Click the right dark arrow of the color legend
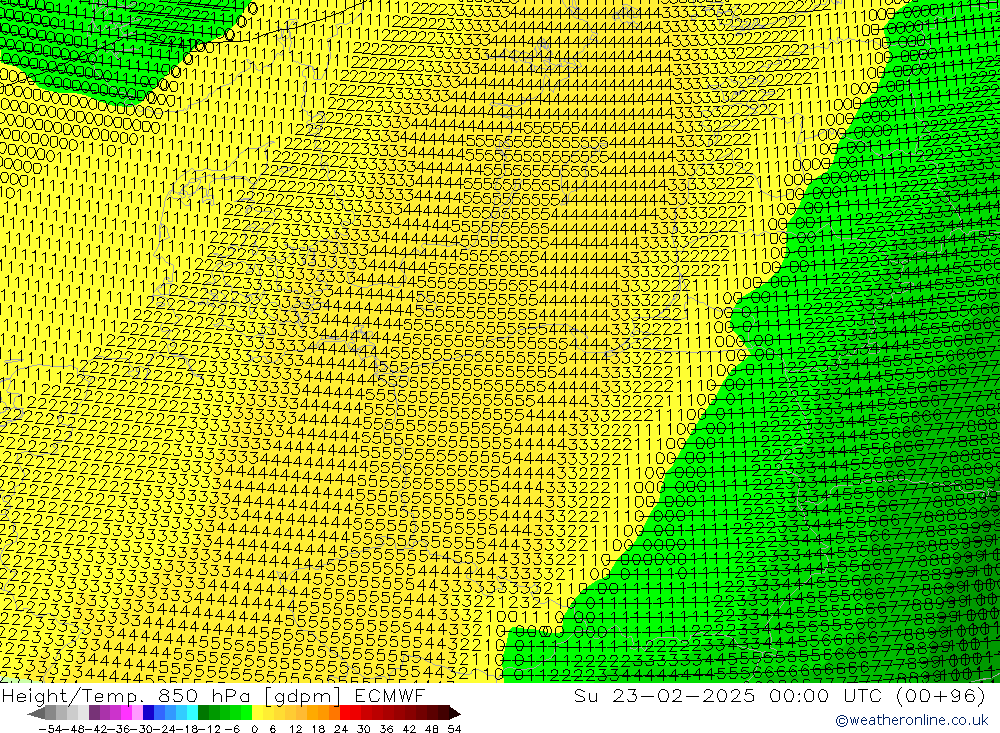Image resolution: width=1000 pixels, height=733 pixels. [x=455, y=713]
